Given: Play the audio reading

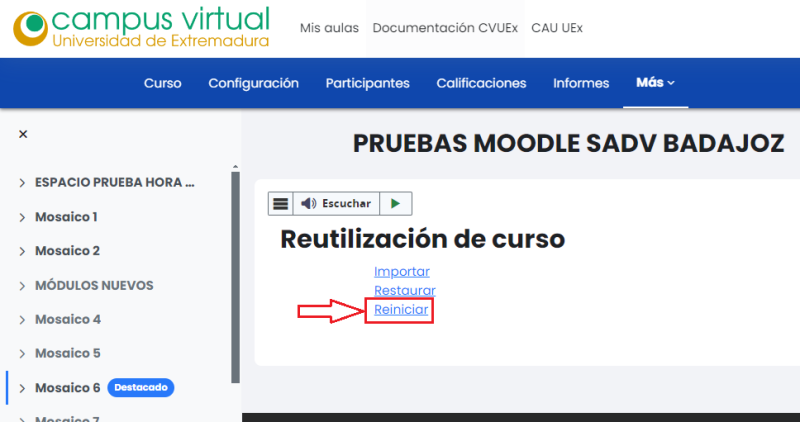Looking at the screenshot, I should (x=395, y=204).
